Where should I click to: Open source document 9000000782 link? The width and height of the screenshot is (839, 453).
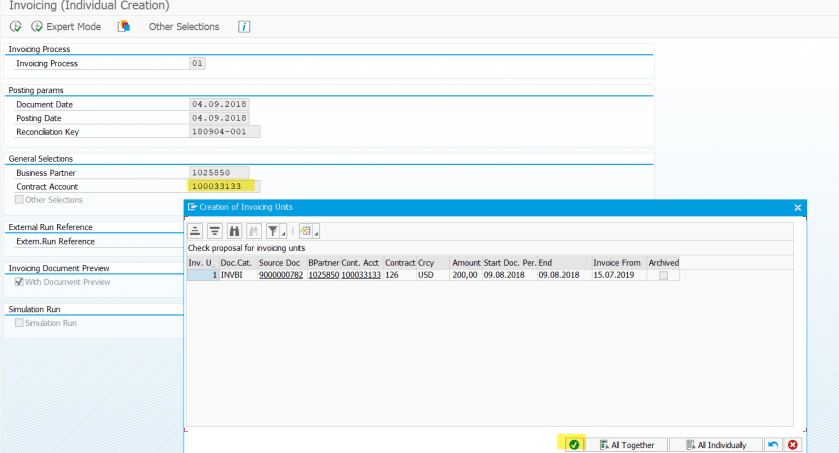[x=281, y=275]
